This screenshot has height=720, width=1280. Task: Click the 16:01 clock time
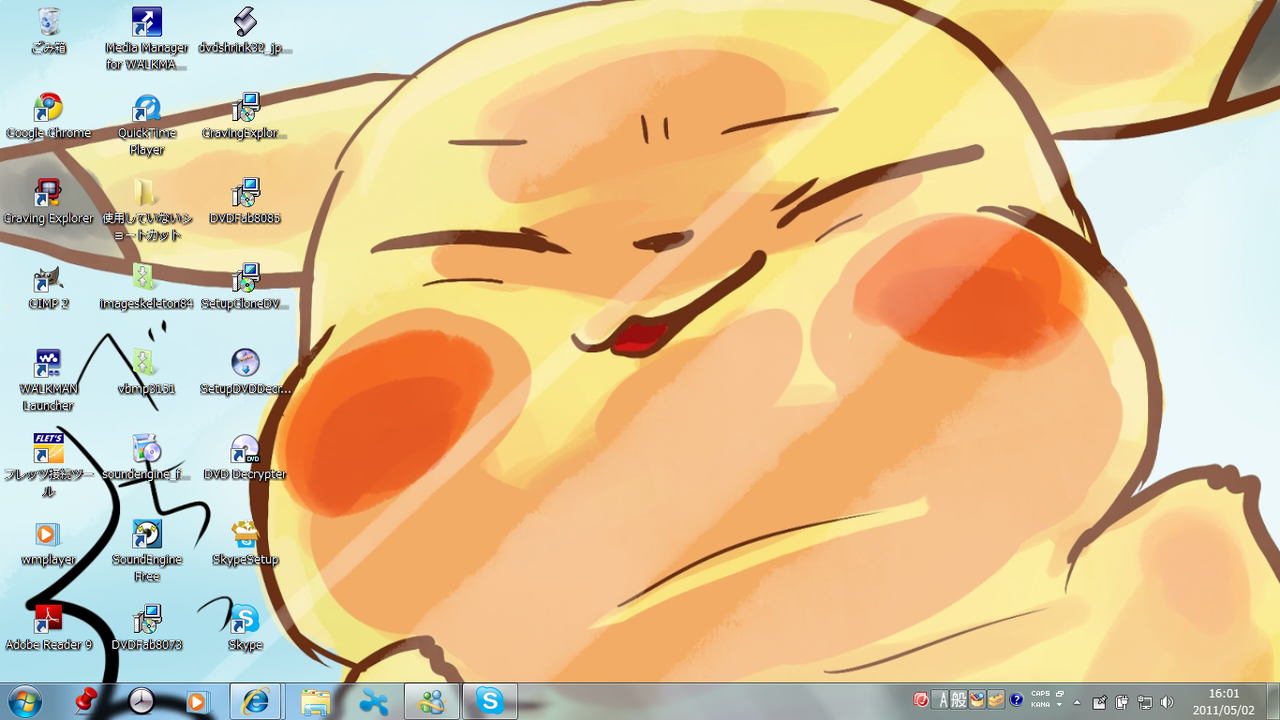(x=1224, y=694)
